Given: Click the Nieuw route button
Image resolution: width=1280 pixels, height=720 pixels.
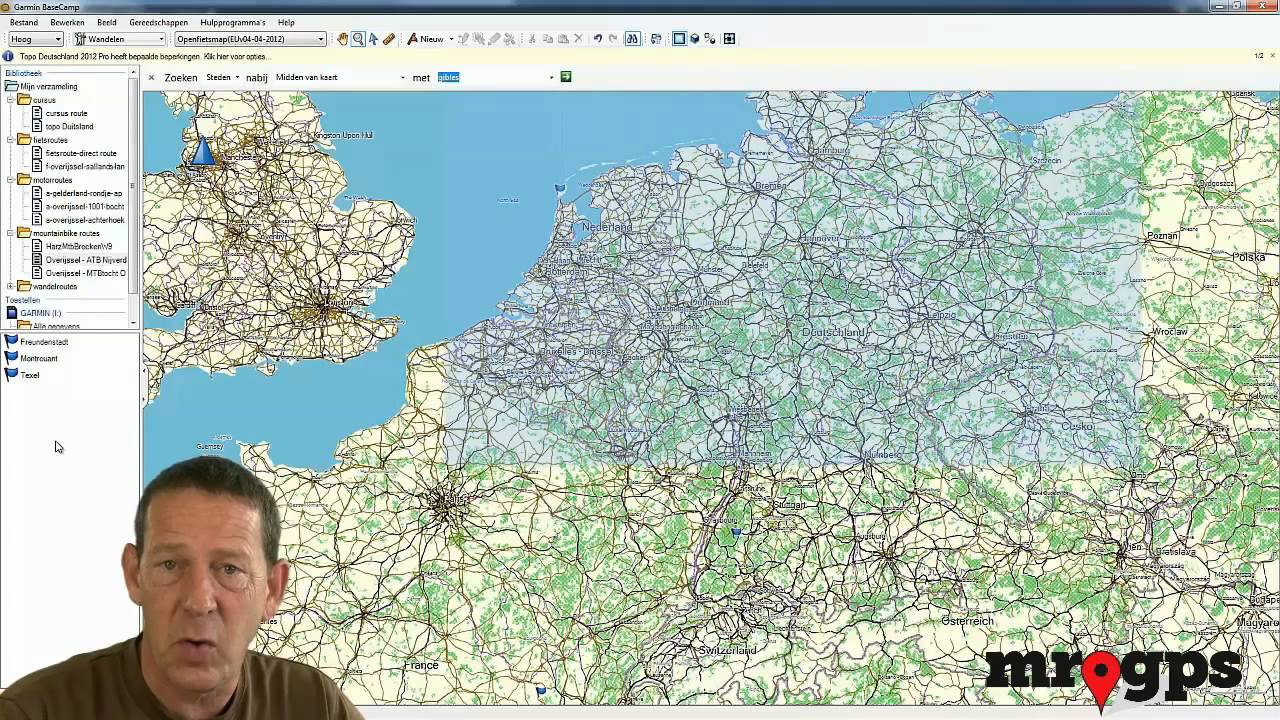Looking at the screenshot, I should pyautogui.click(x=425, y=39).
